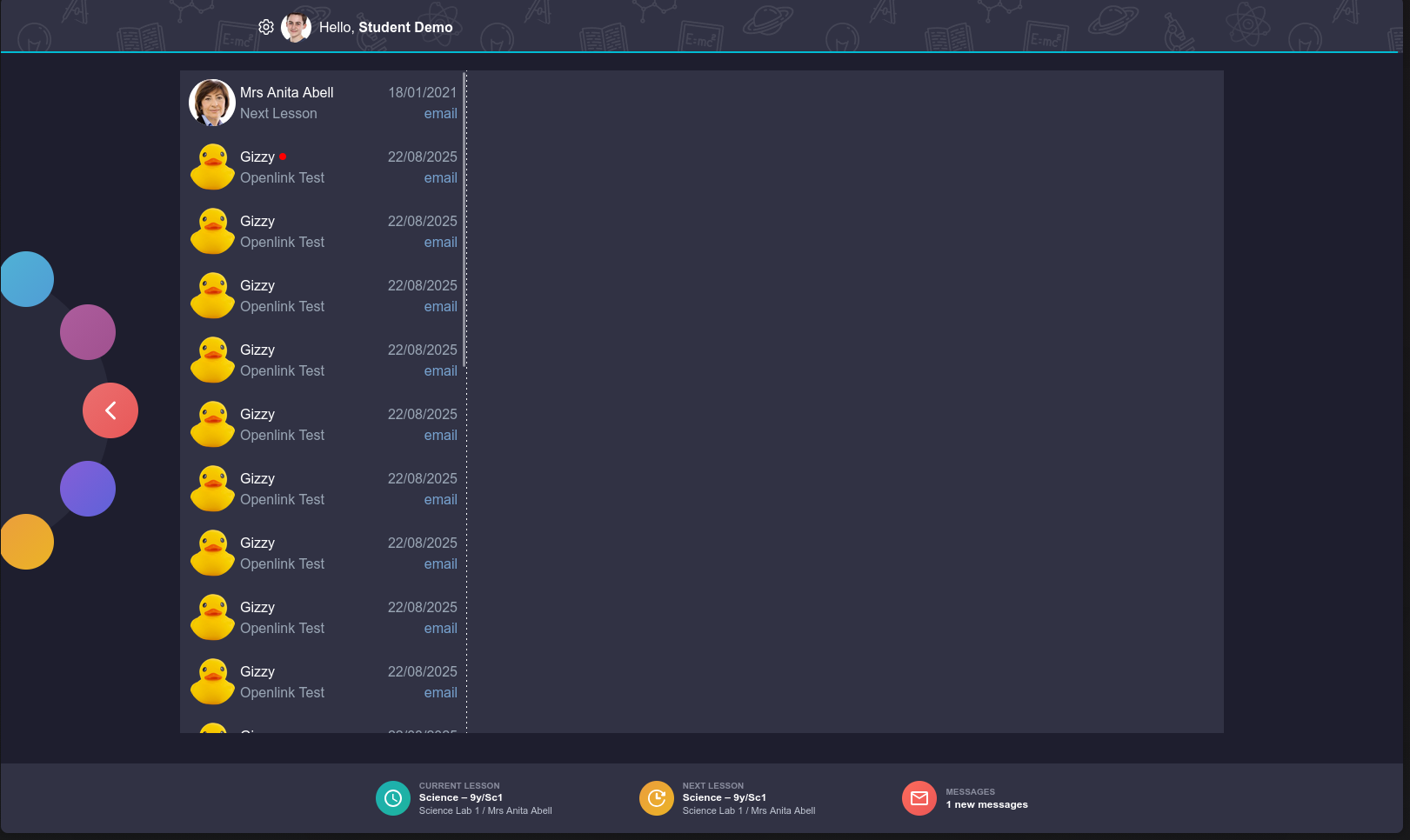Click the email link in the Mrs Anita Abell row
Image resolution: width=1410 pixels, height=840 pixels.
440,114
